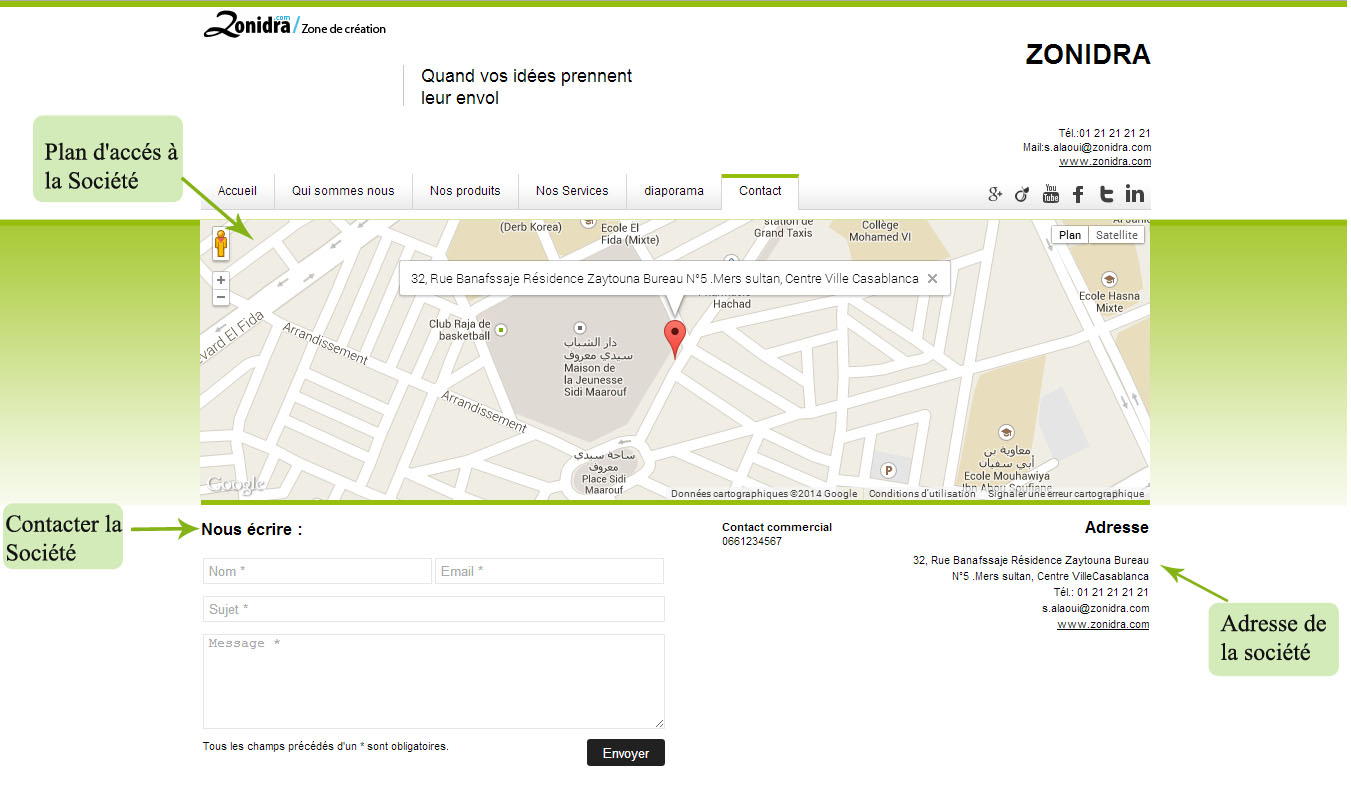Screen dimensions: 1351x794
Task: Click the Street View pegman icon
Action: (221, 244)
